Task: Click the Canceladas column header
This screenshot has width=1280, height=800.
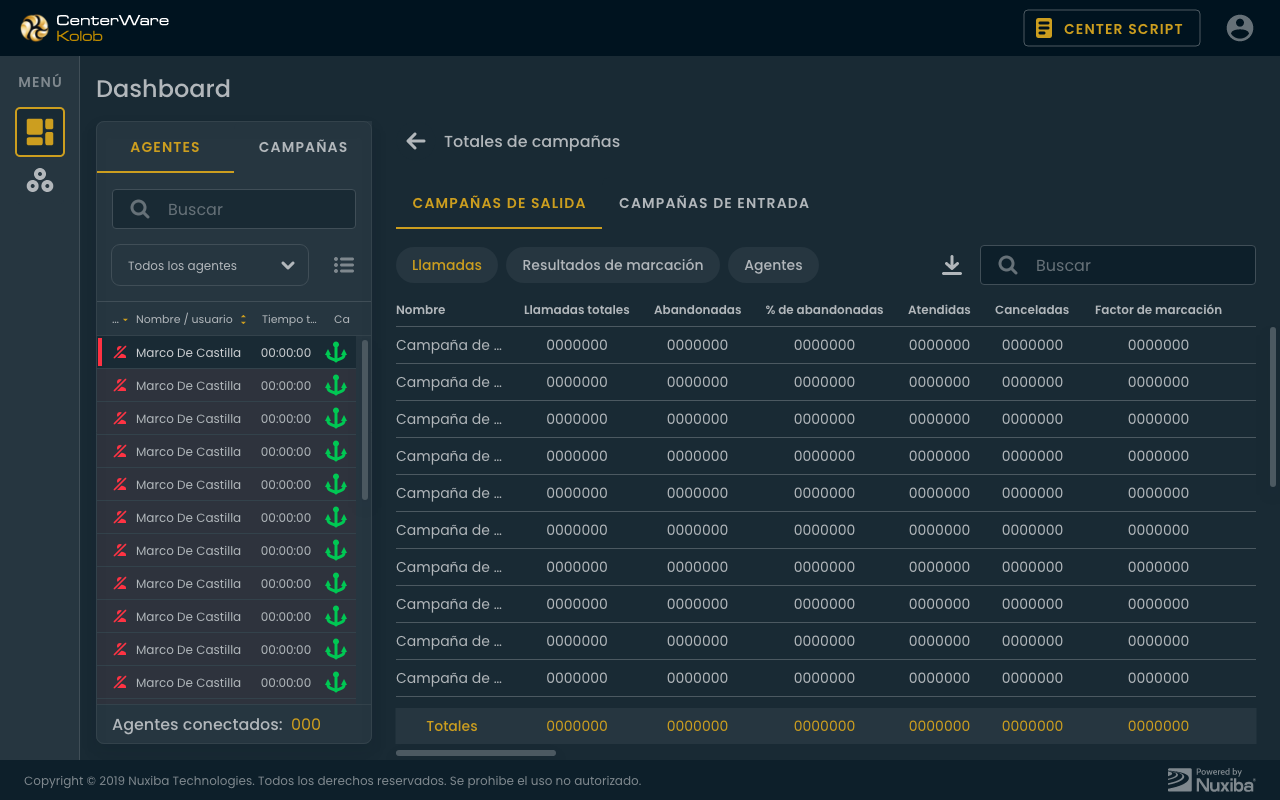Action: [1032, 309]
